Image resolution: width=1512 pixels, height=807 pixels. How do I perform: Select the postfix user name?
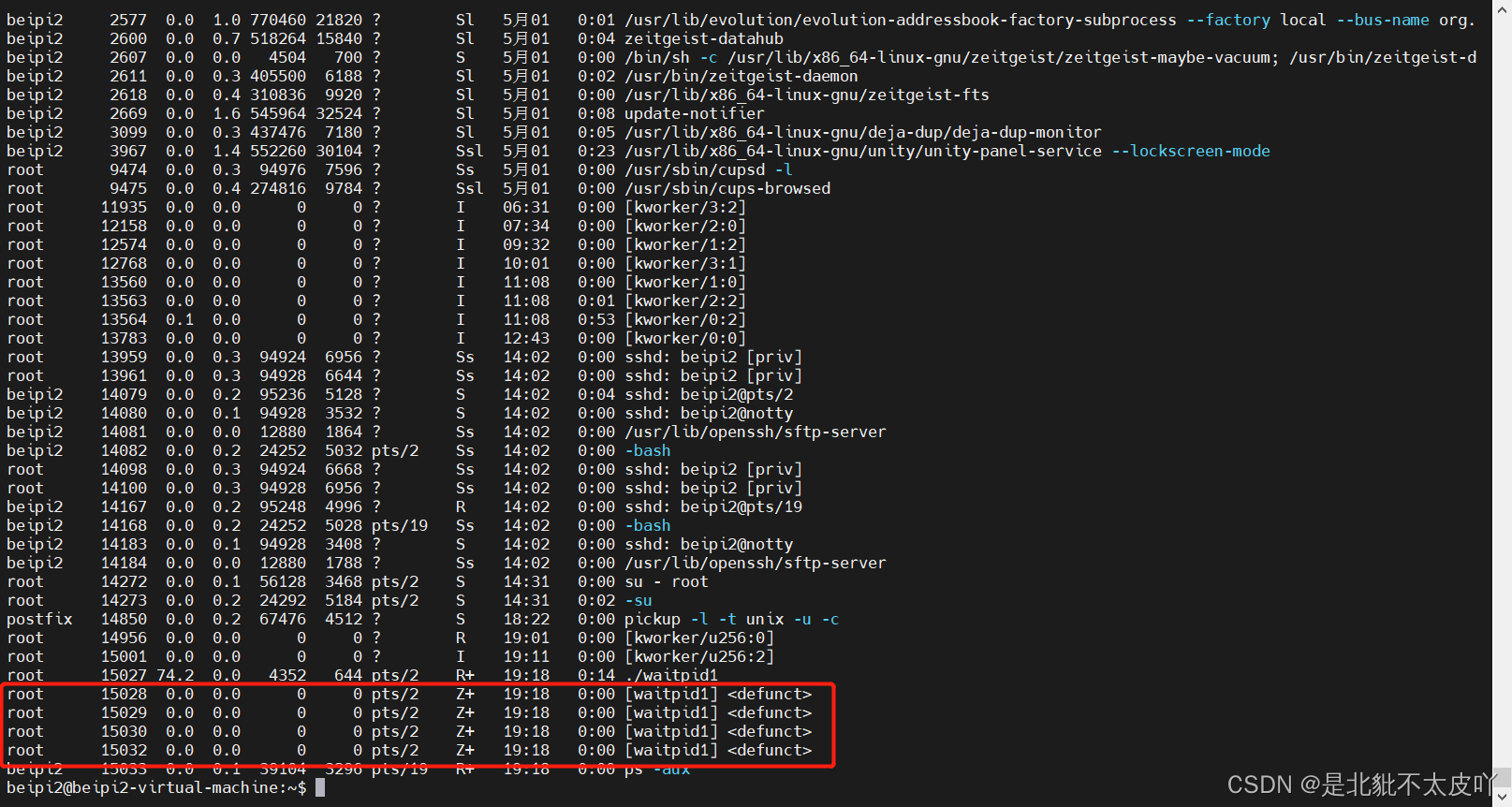click(39, 619)
